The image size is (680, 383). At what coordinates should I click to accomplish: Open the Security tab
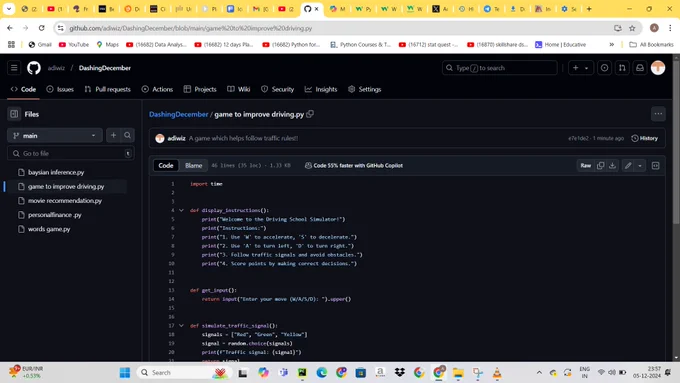[x=278, y=89]
